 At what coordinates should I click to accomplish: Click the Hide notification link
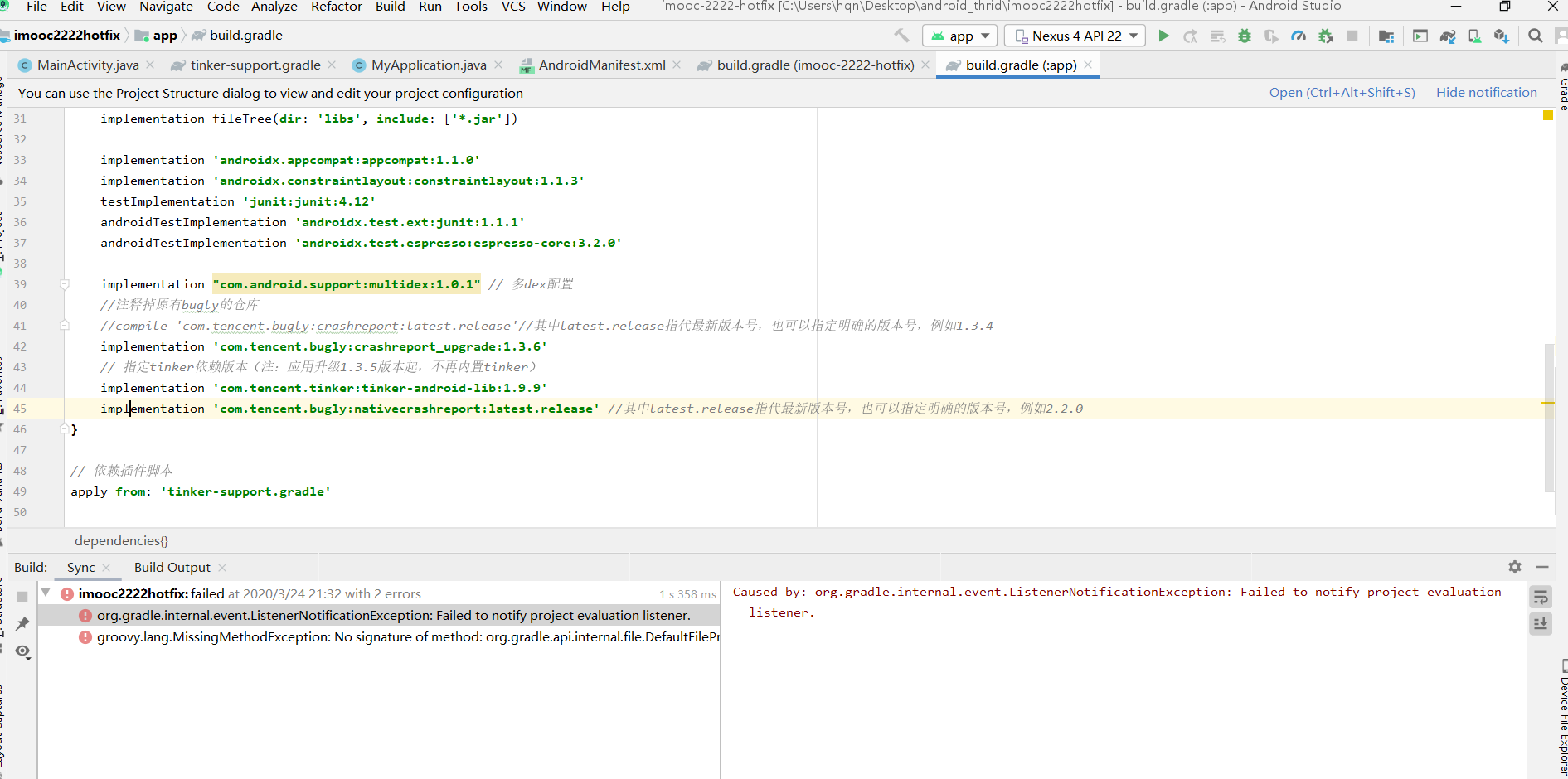(1486, 93)
